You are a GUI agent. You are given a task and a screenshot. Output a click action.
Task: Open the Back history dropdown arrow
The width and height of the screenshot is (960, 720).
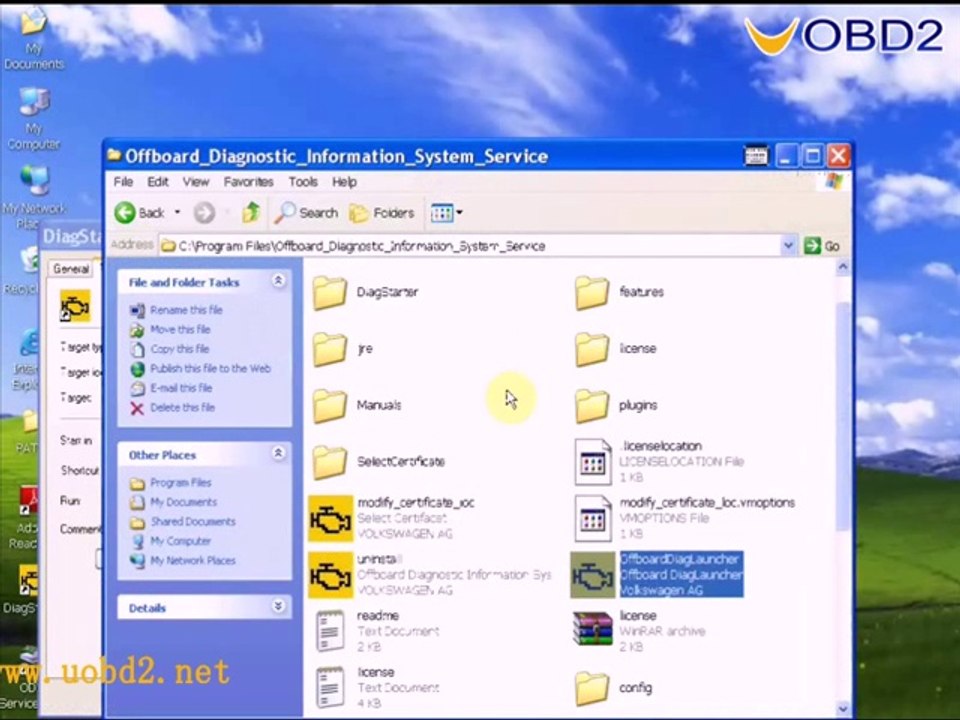(x=178, y=212)
